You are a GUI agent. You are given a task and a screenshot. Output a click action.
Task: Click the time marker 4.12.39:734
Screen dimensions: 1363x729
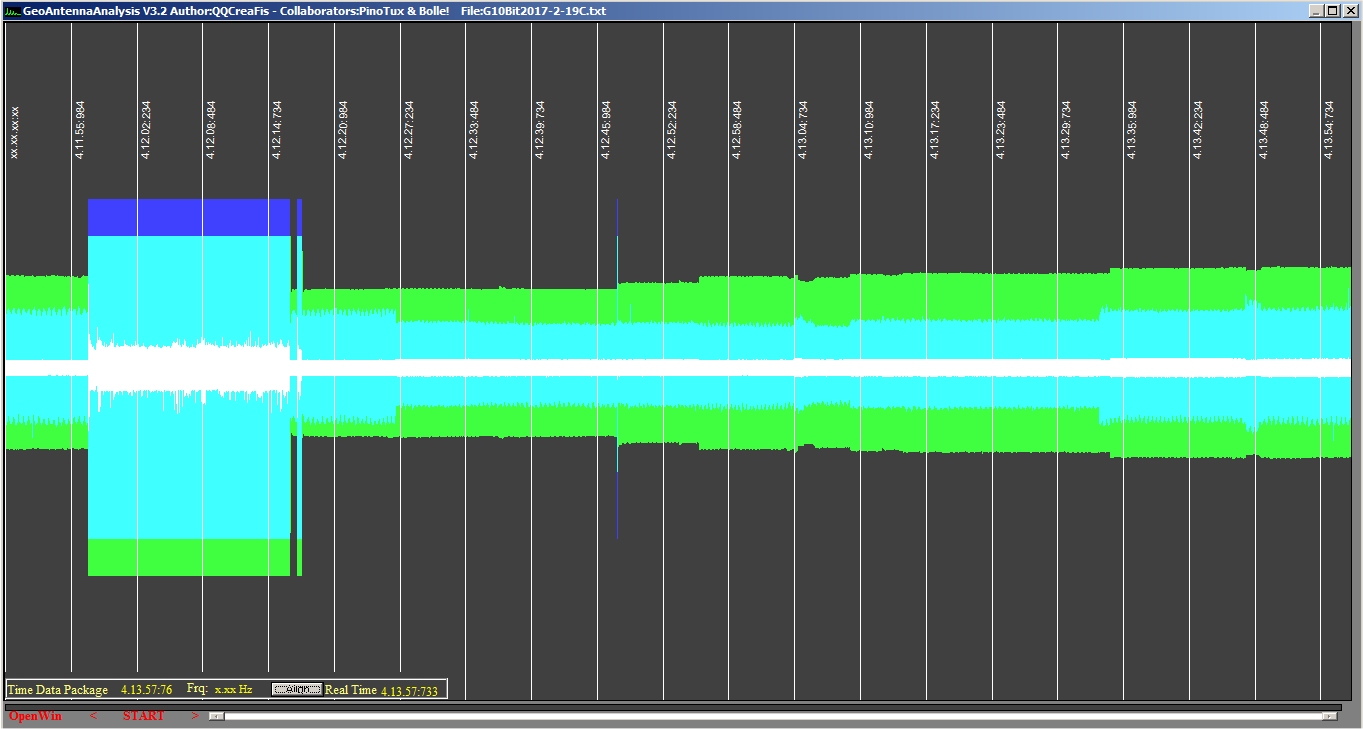[540, 130]
